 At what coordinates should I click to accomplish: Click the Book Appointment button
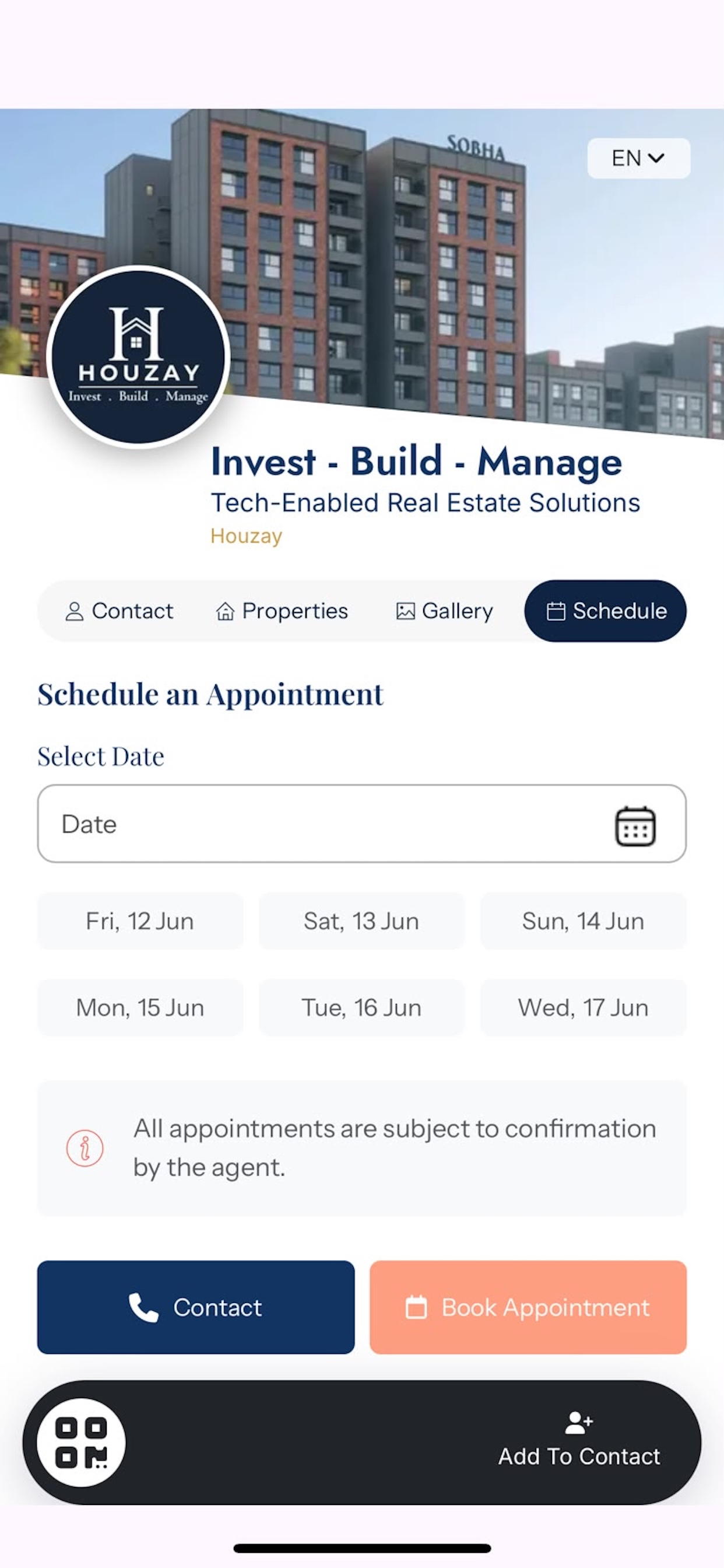coord(528,1307)
